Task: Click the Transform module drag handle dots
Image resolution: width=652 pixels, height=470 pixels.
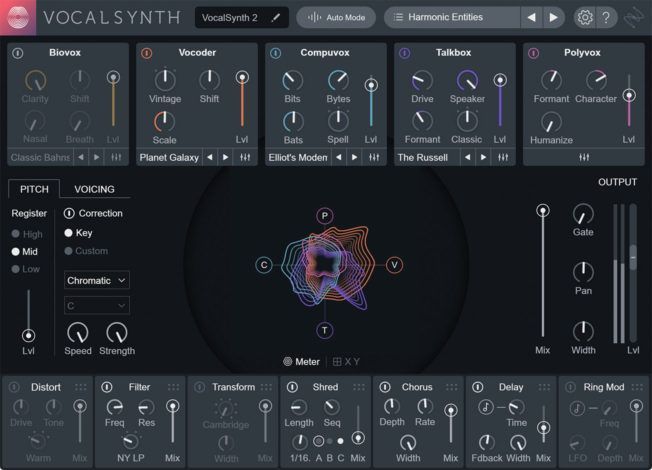Action: tap(266, 387)
